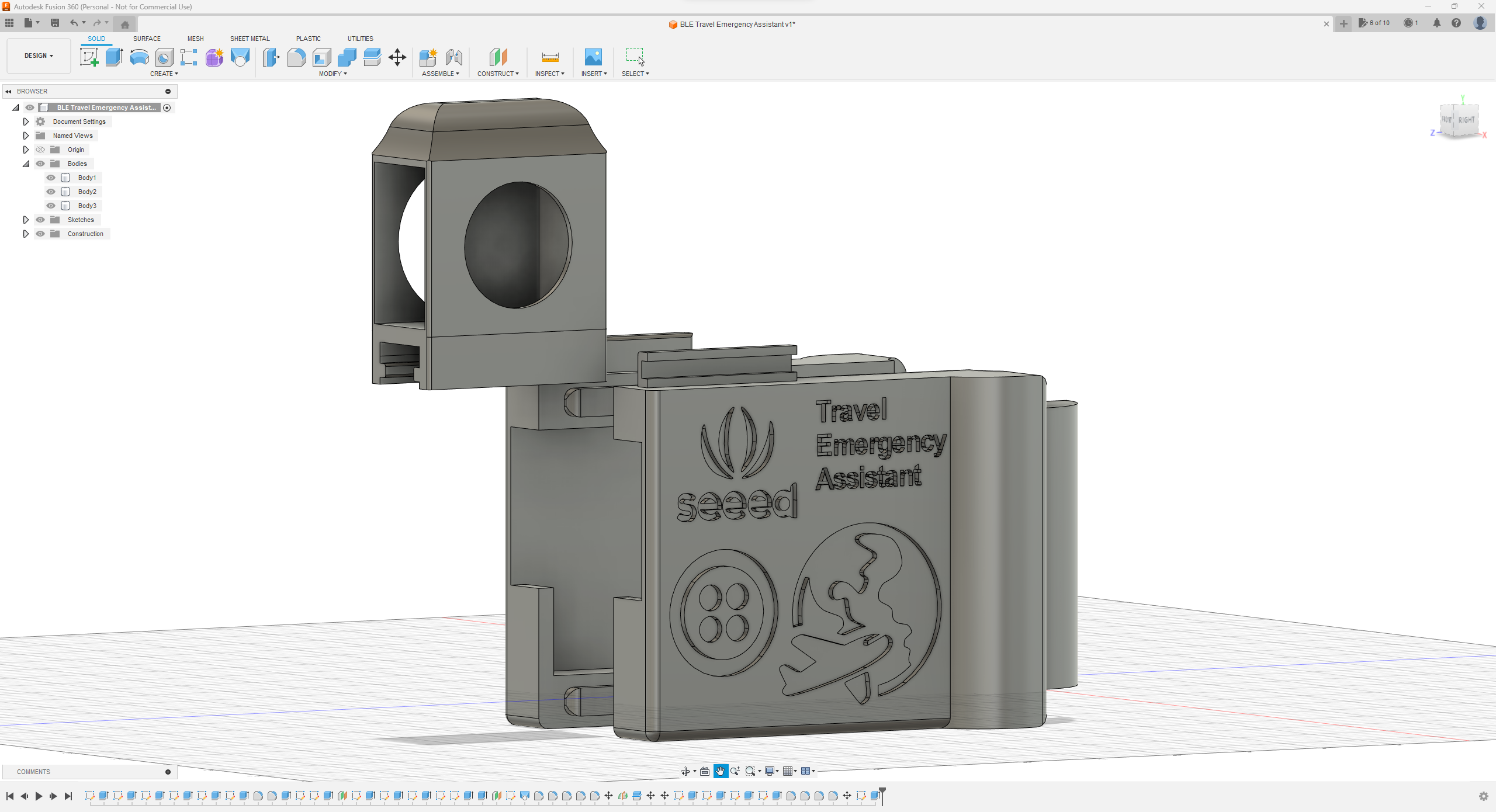Screen dimensions: 1496x812
Task: Show the Origin folder in browser
Action: pos(40,150)
